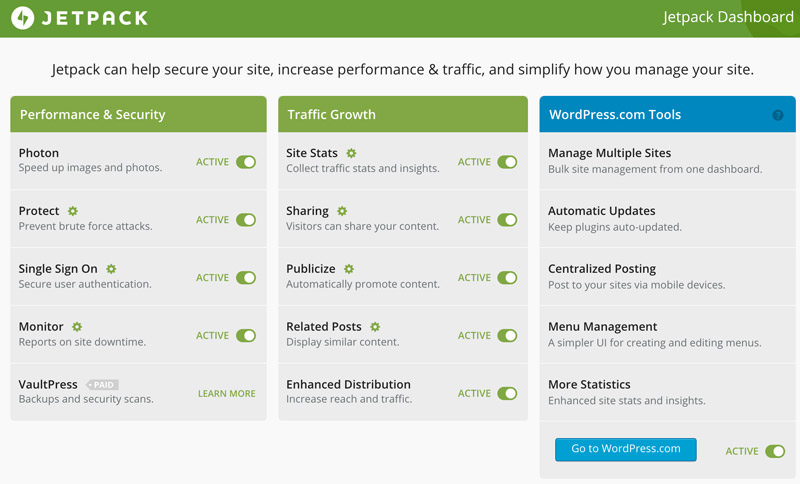Click Site Stats module title

(312, 152)
